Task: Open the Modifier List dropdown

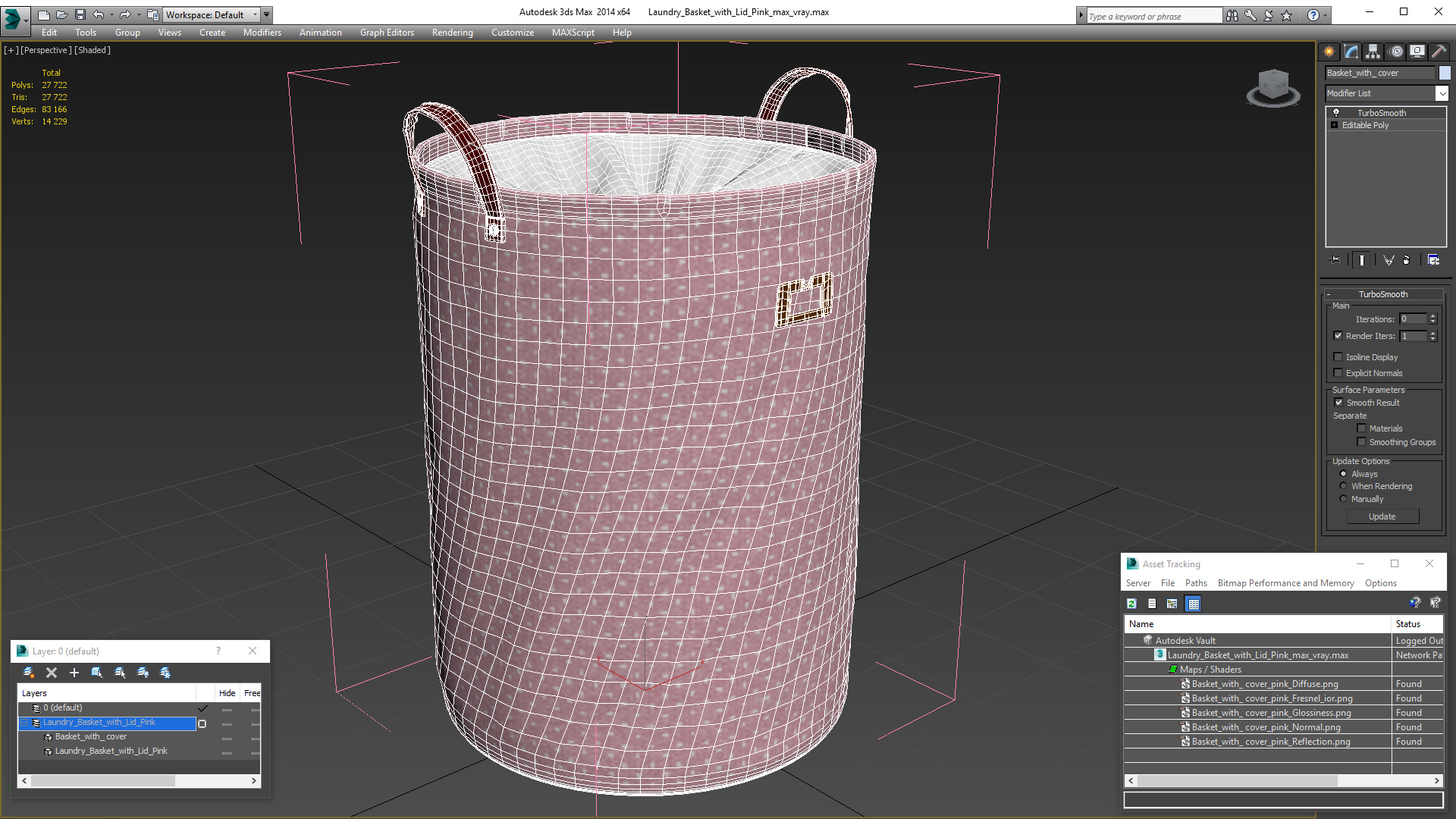Action: (x=1442, y=93)
